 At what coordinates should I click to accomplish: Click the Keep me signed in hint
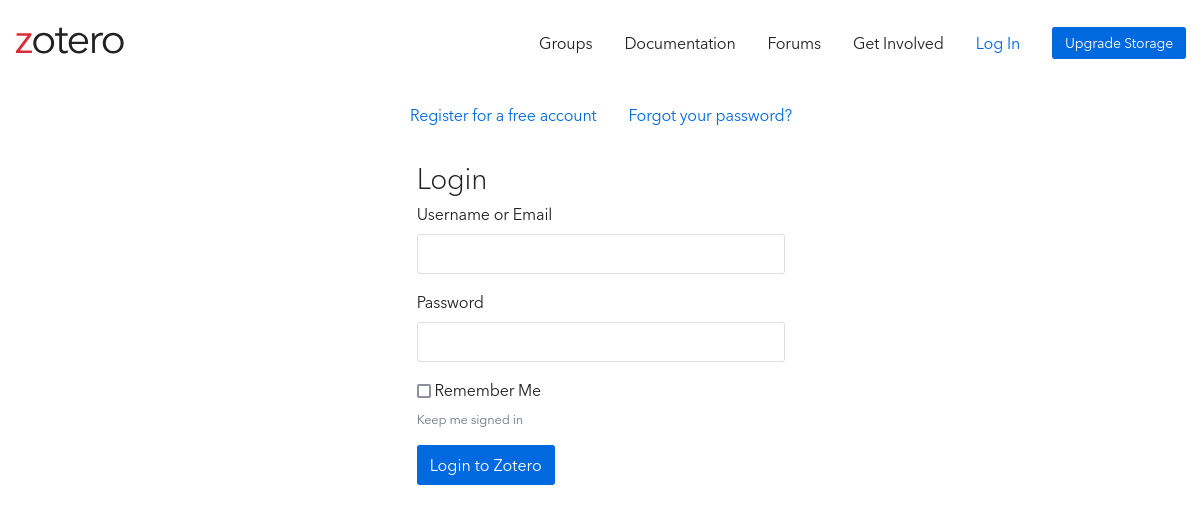click(x=469, y=420)
